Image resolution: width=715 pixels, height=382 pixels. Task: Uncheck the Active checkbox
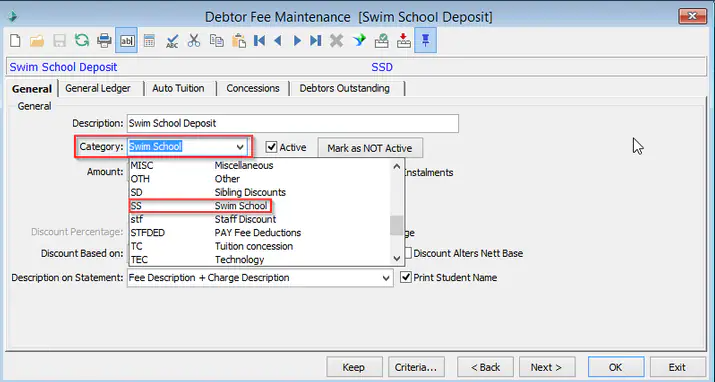click(271, 147)
